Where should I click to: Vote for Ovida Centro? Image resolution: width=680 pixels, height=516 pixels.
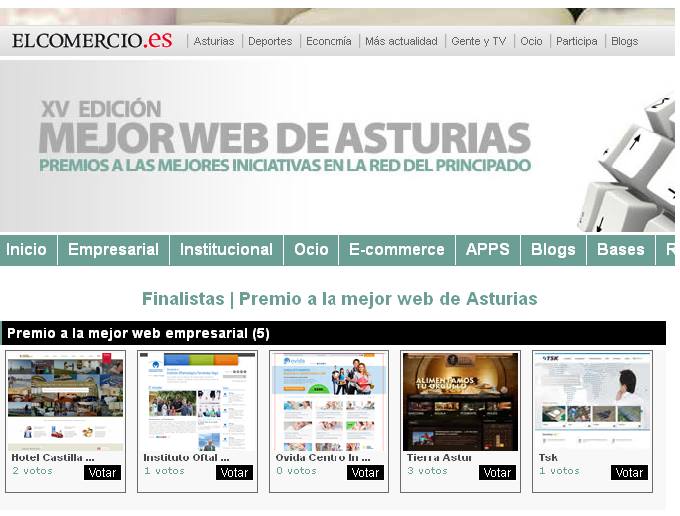click(x=365, y=473)
